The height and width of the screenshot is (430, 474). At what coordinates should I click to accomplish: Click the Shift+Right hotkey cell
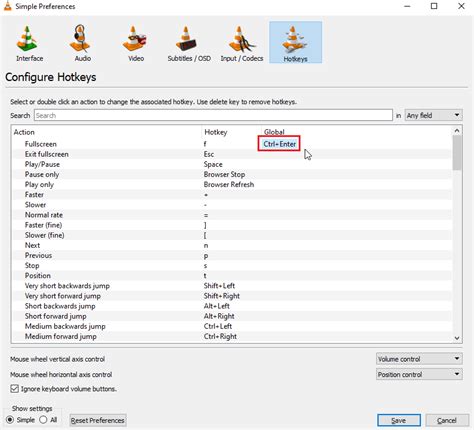coord(222,296)
